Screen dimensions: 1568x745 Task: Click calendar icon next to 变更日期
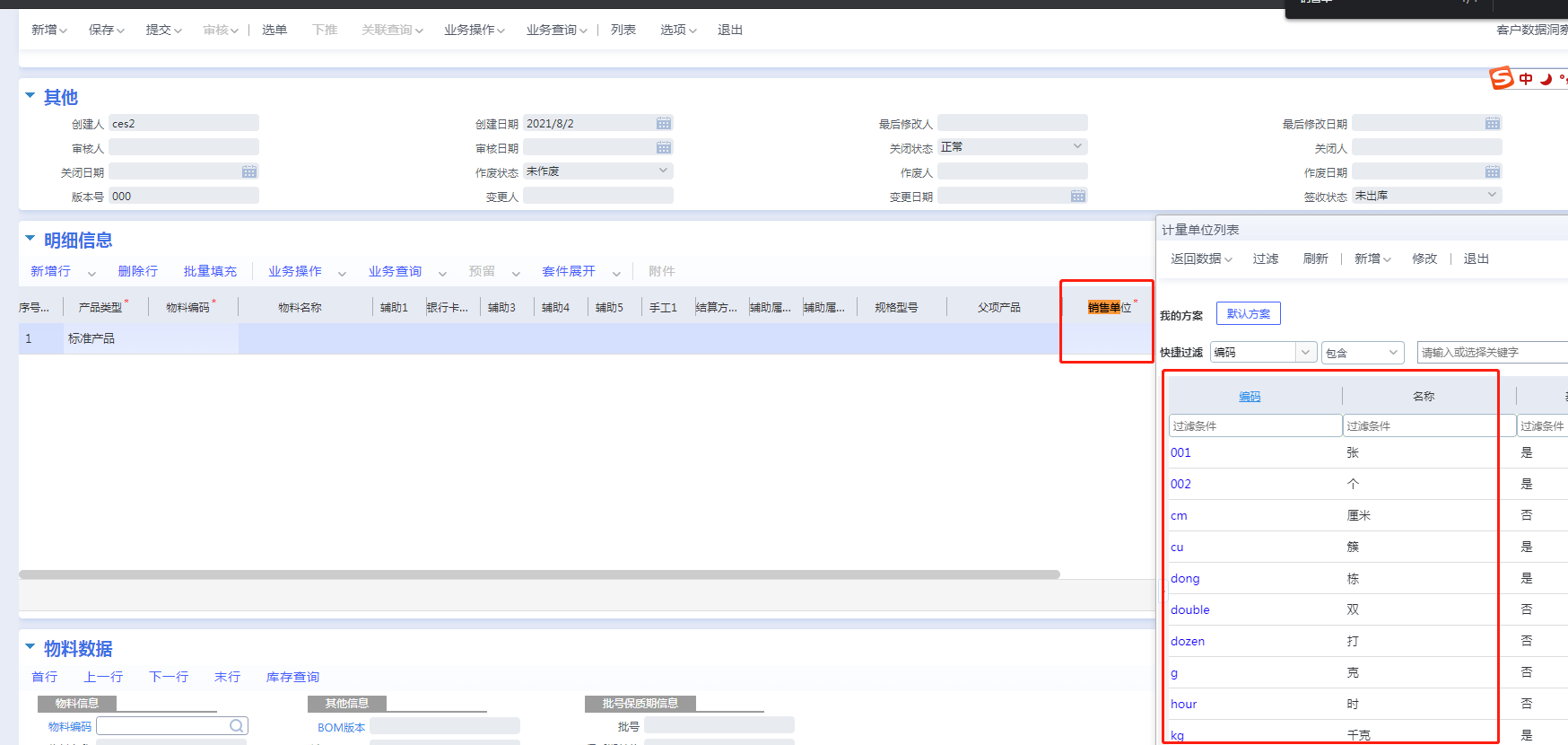coord(1078,196)
